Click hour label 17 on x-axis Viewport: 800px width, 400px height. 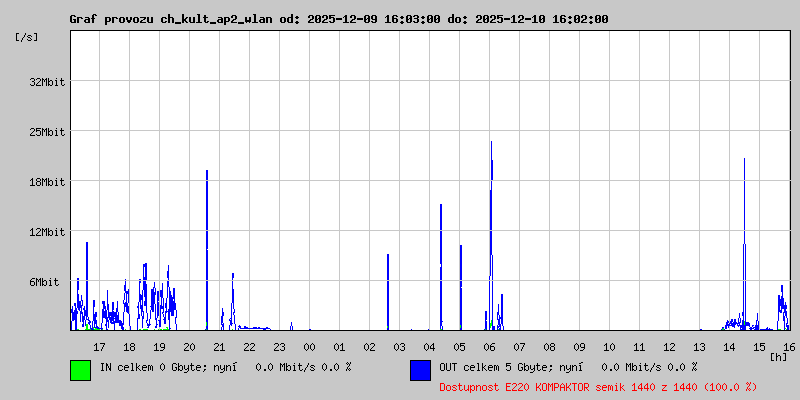pos(99,347)
